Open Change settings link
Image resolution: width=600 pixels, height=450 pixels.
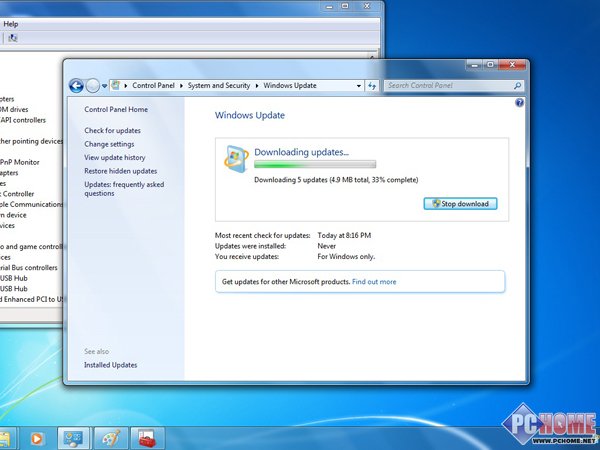109,144
